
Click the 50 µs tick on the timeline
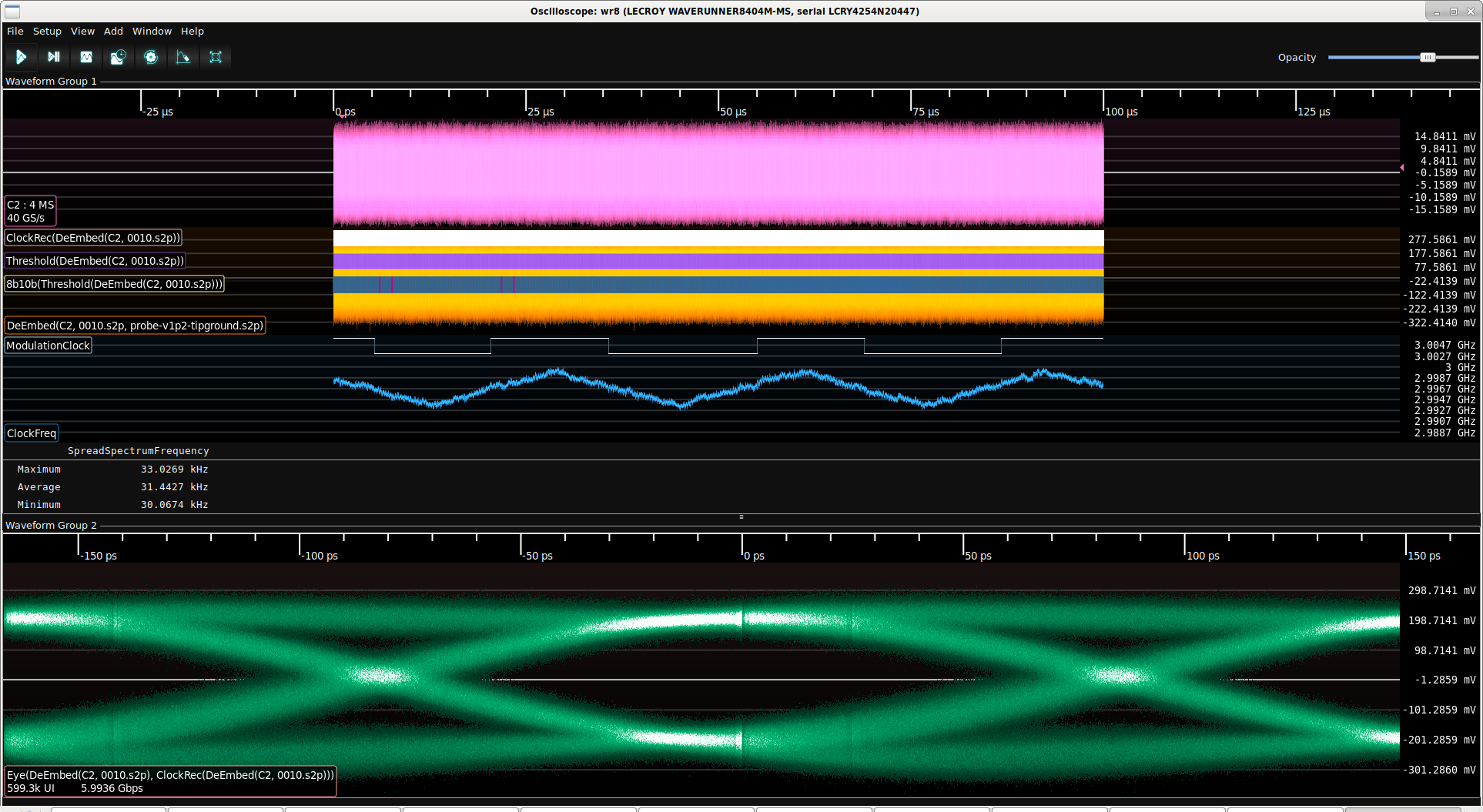733,112
